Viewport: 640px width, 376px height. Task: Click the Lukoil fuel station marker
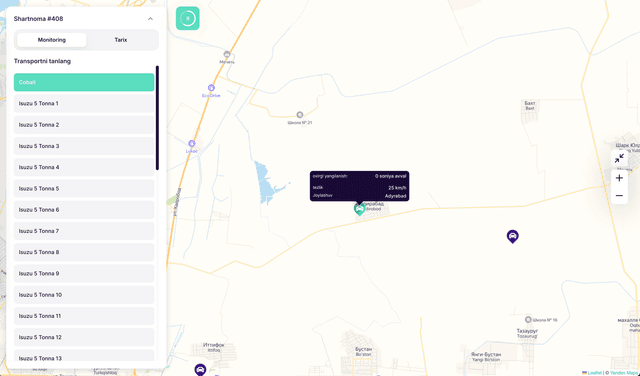[x=192, y=144]
